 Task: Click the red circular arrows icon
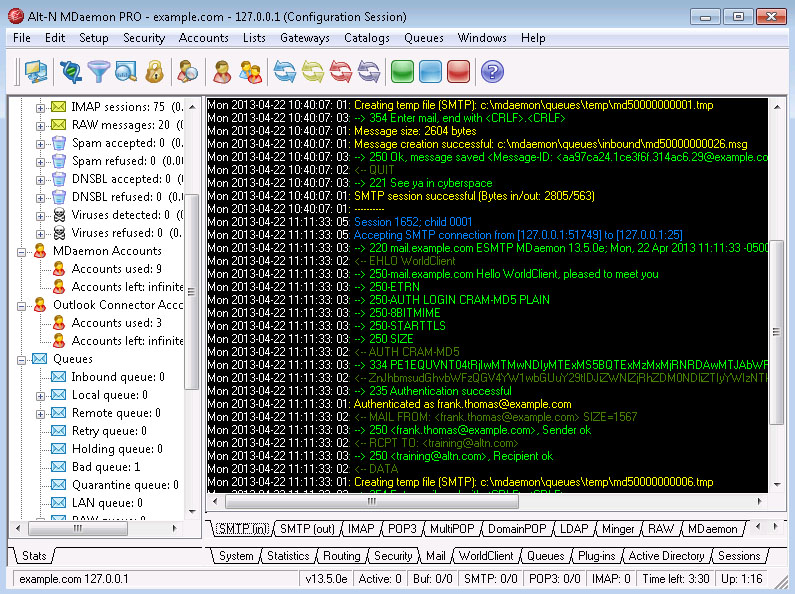[x=341, y=71]
